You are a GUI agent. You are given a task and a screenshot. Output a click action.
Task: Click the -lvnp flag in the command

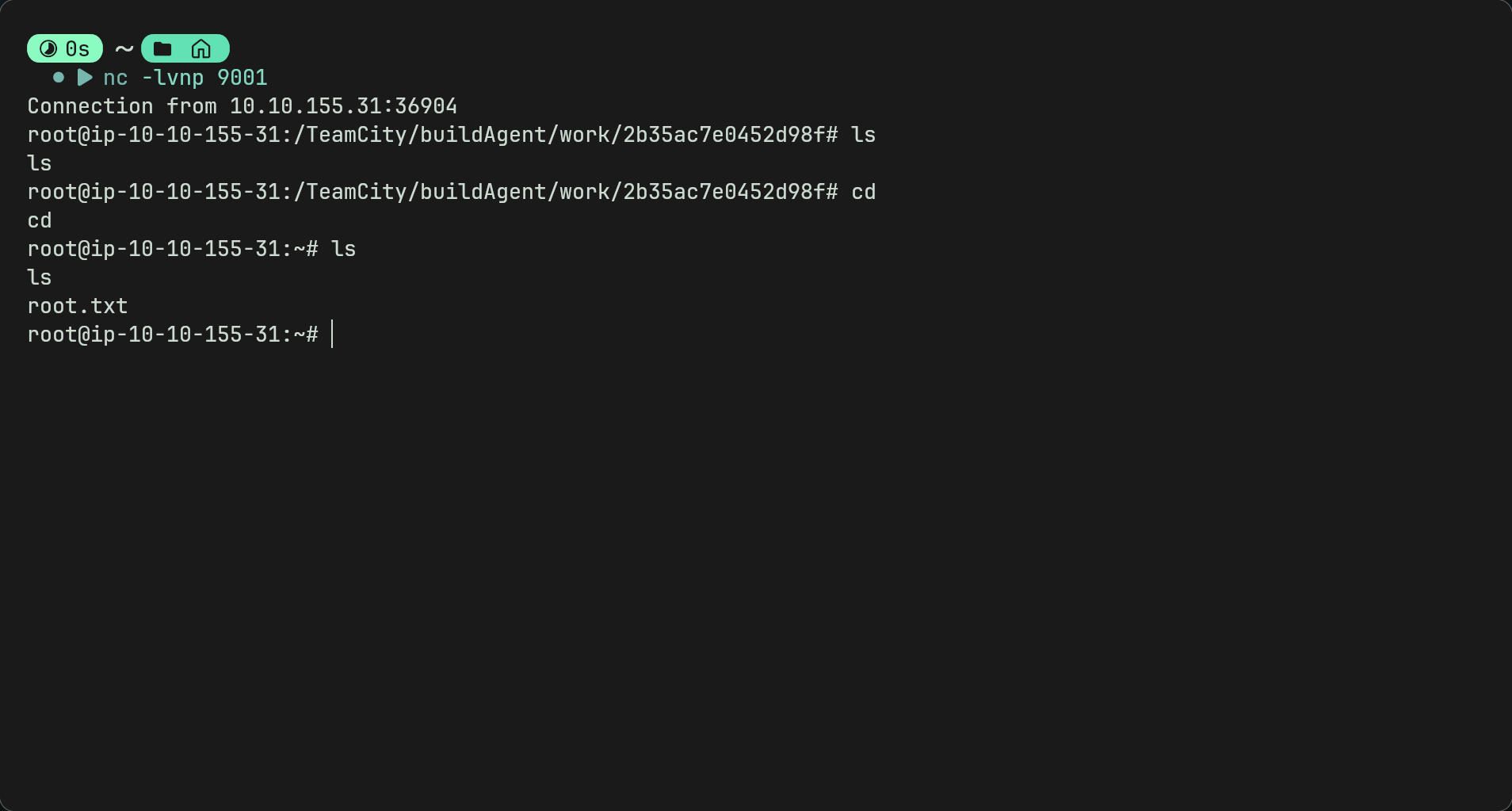click(173, 78)
